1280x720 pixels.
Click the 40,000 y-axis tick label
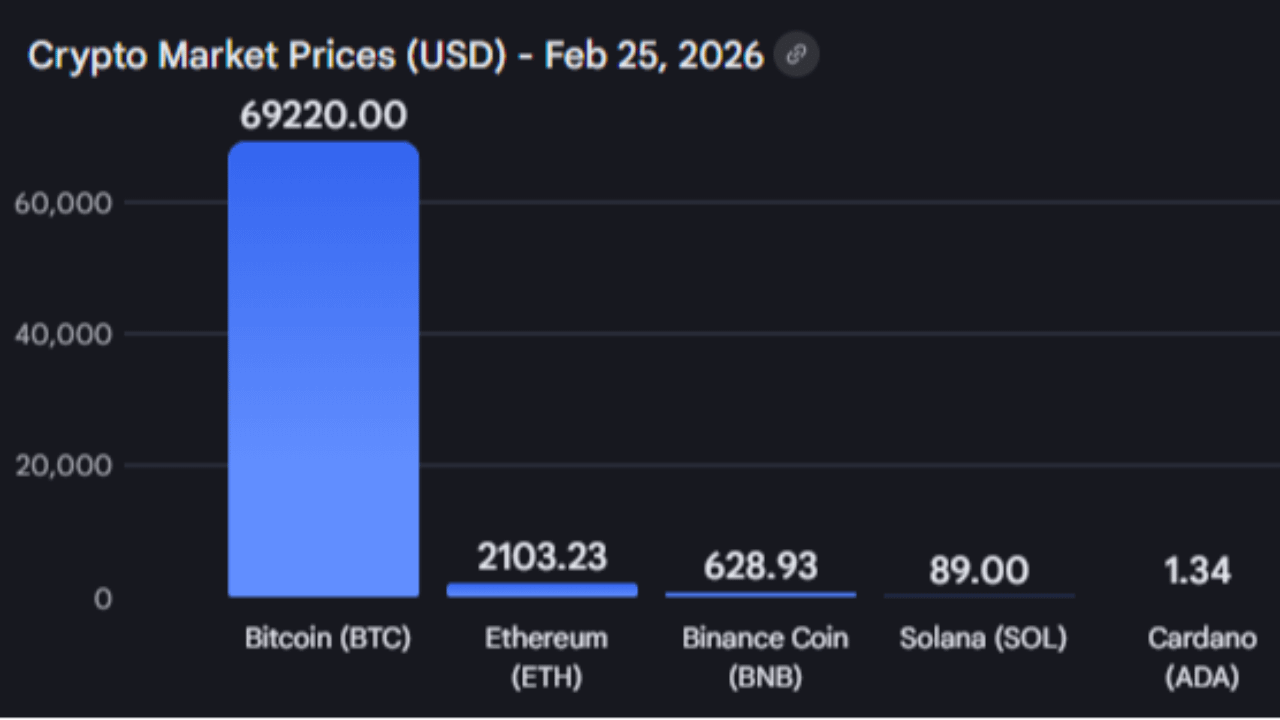[x=63, y=334]
